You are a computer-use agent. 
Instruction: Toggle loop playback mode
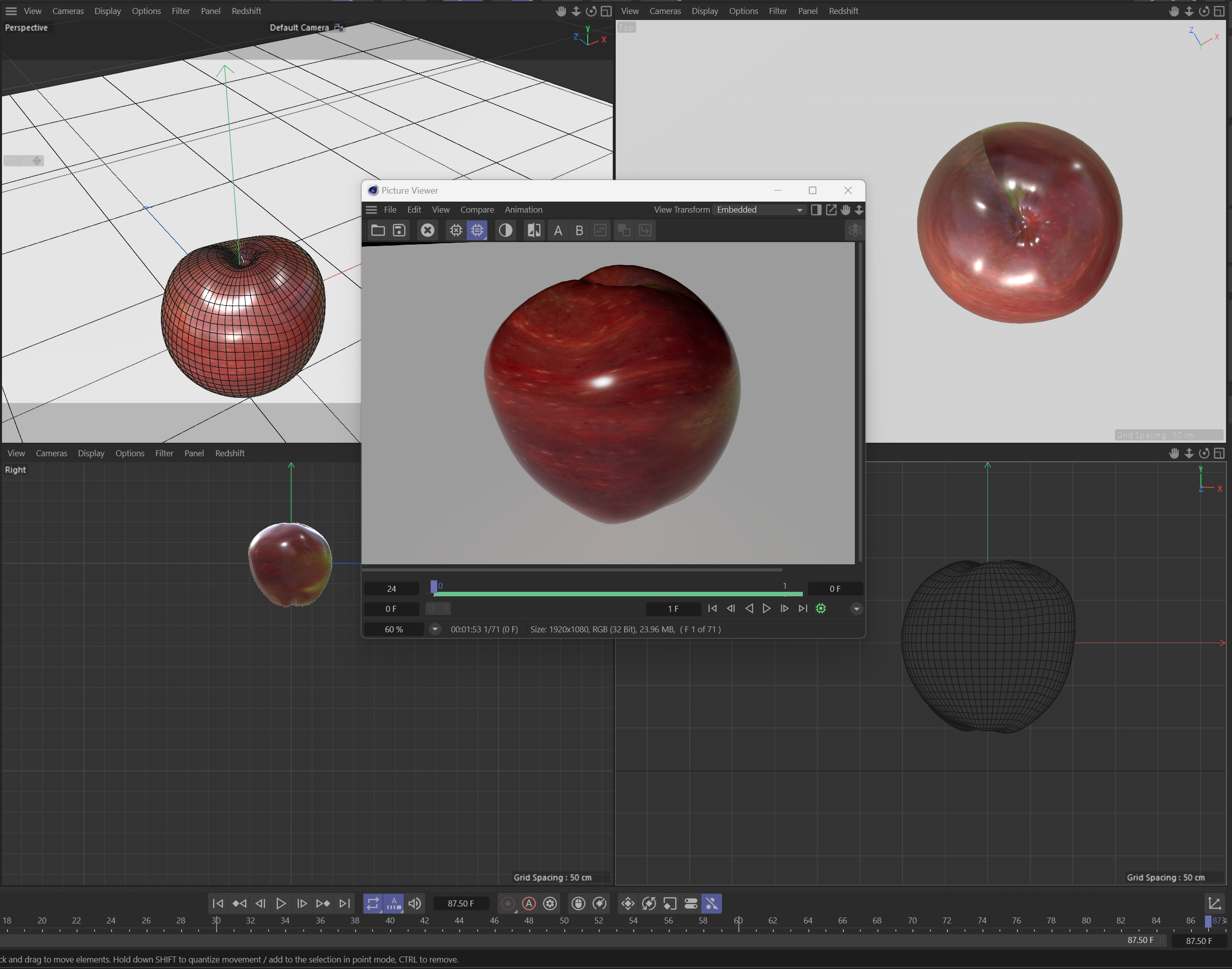373,903
